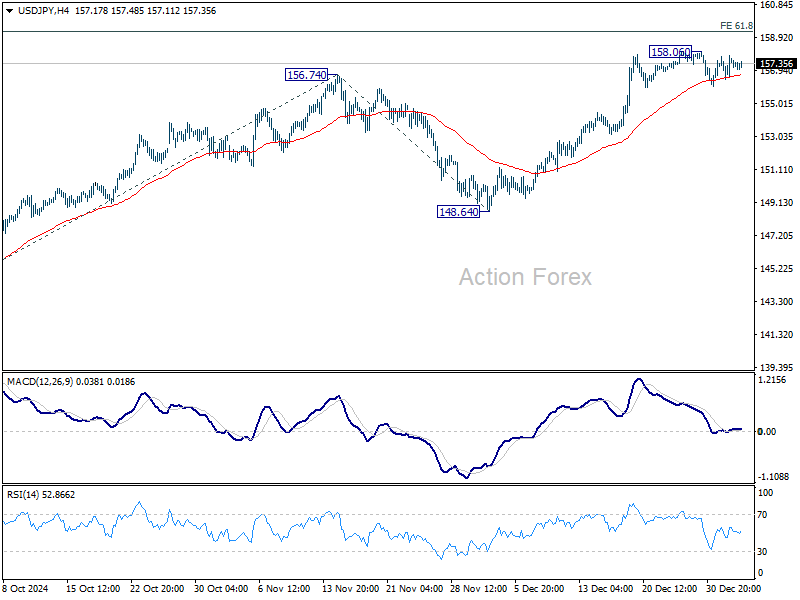
Task: Click the 22 Oct 20:00 time label
Action: (157, 588)
